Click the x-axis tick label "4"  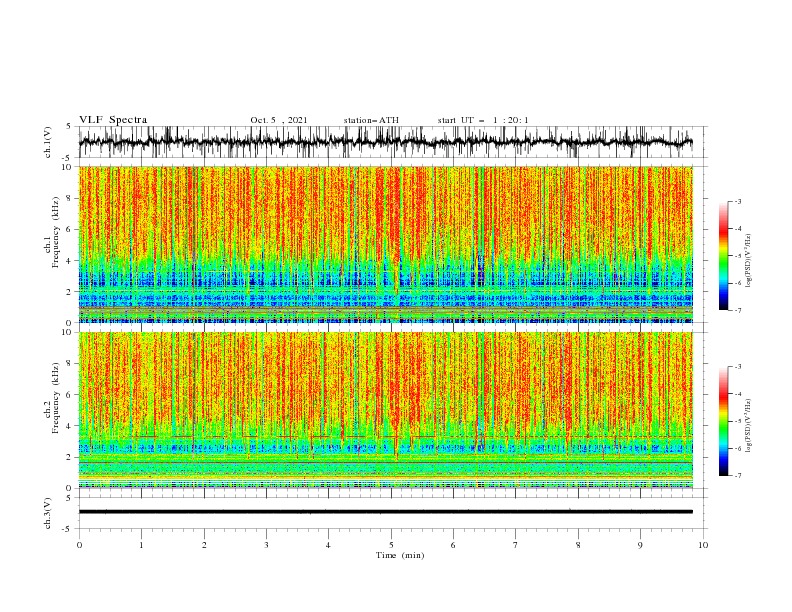(x=329, y=545)
